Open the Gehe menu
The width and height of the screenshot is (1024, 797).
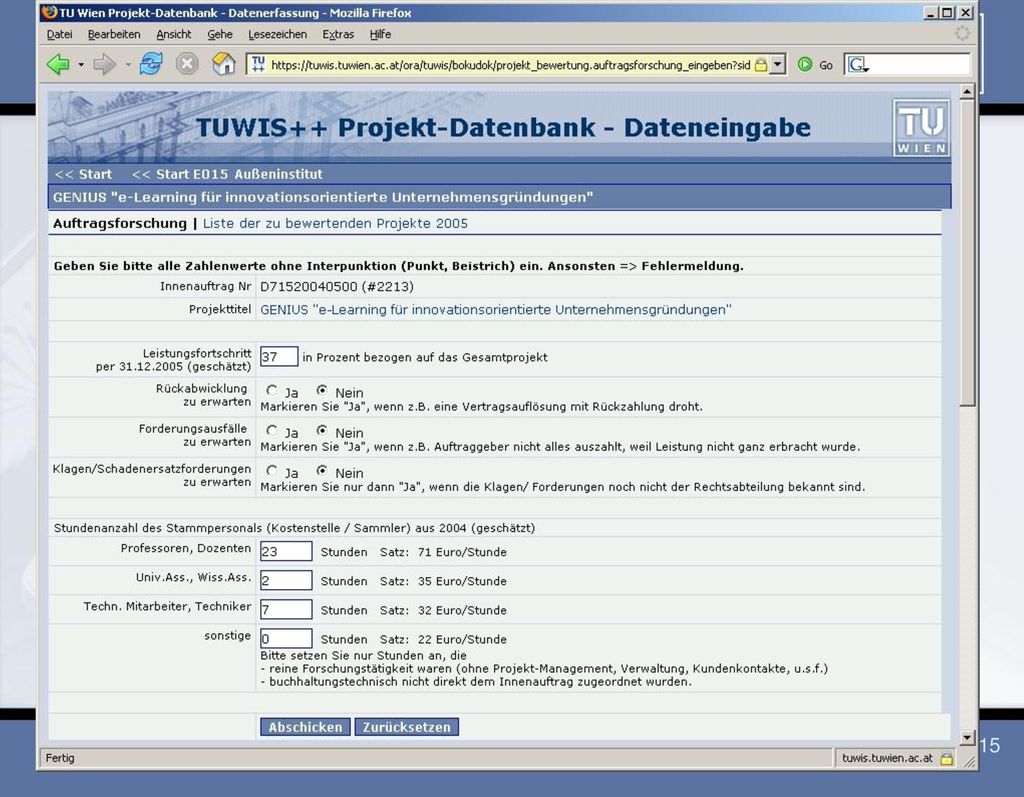(220, 35)
